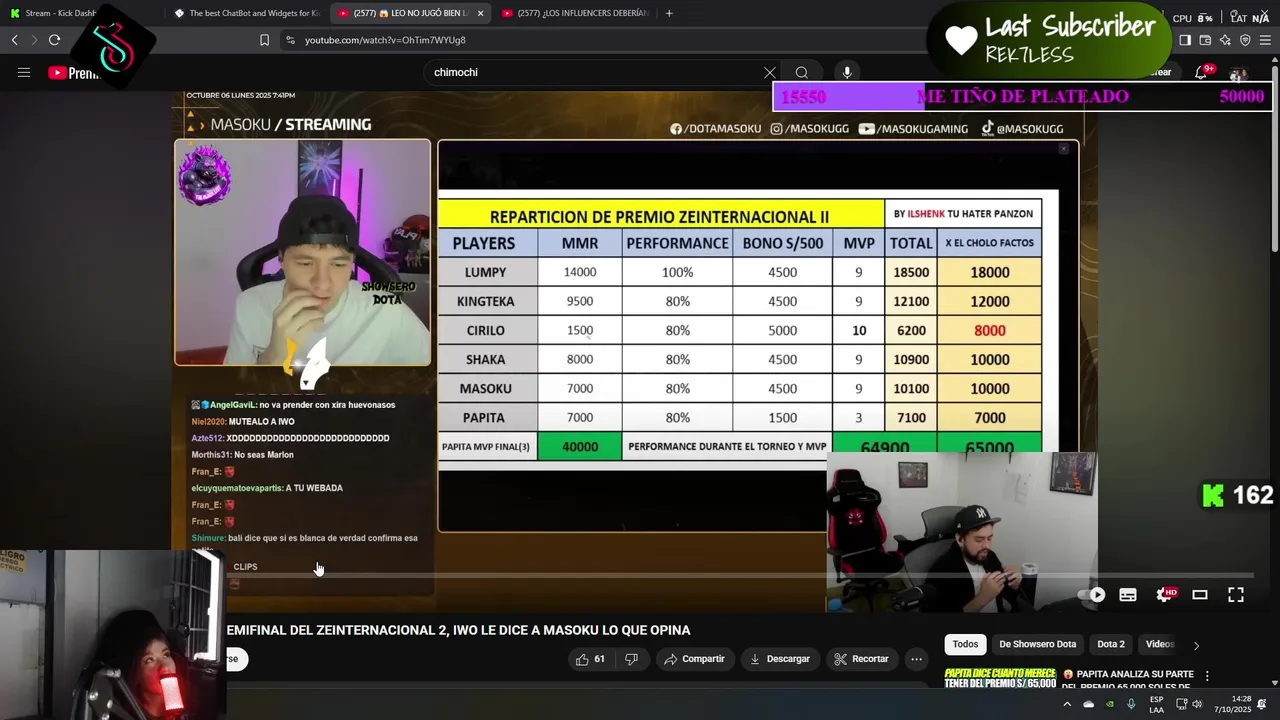Viewport: 1280px width, 720px height.
Task: Click the video title about ZEINTERNACIONAL 2
Action: (x=459, y=630)
